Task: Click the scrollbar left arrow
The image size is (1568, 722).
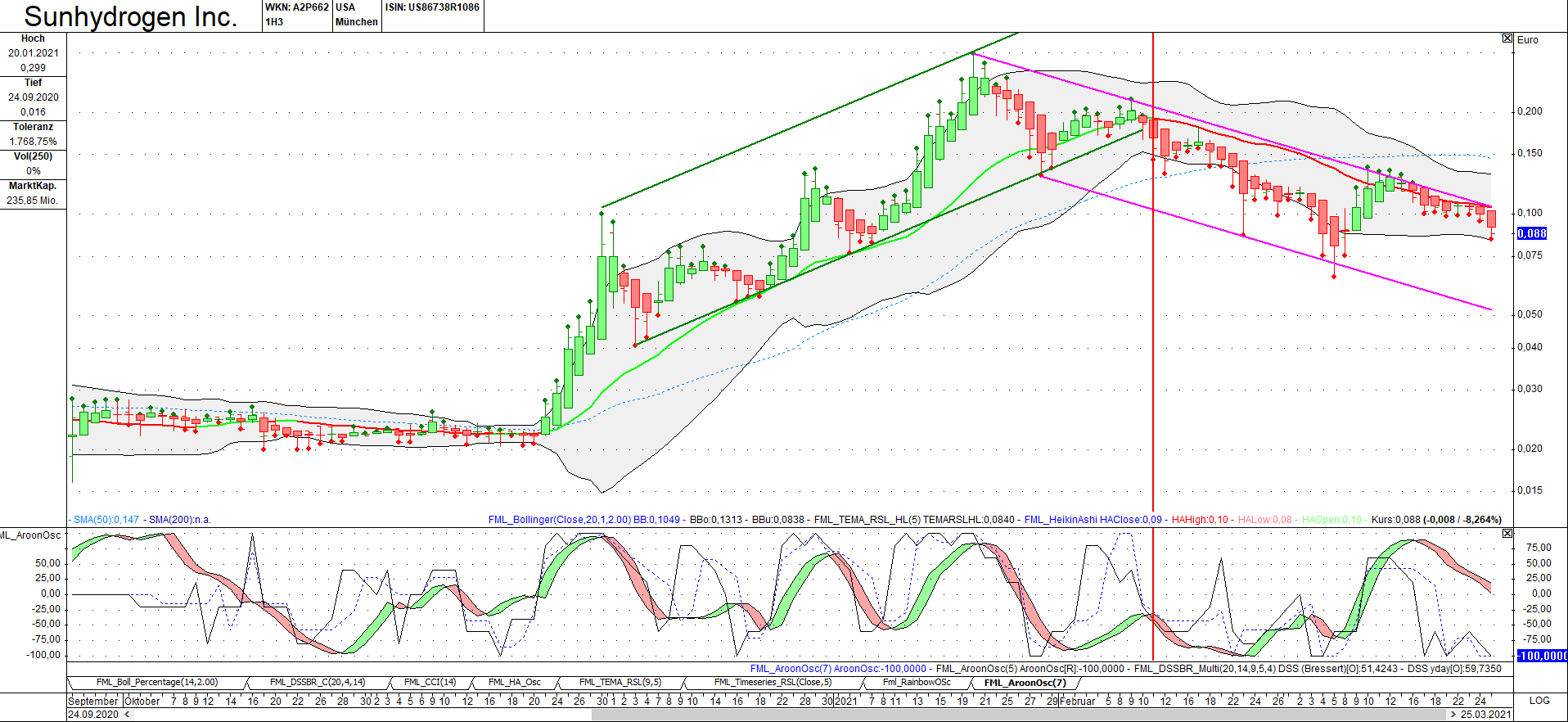Action: (x=126, y=715)
